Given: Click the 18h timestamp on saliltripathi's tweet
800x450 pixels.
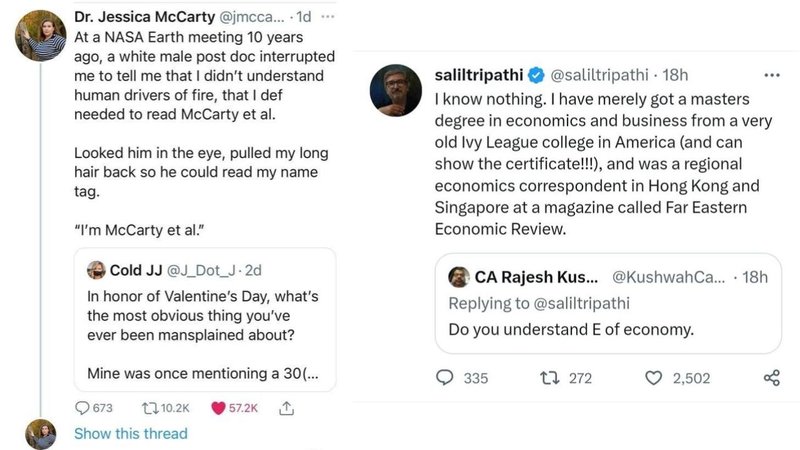Looking at the screenshot, I should (675, 75).
